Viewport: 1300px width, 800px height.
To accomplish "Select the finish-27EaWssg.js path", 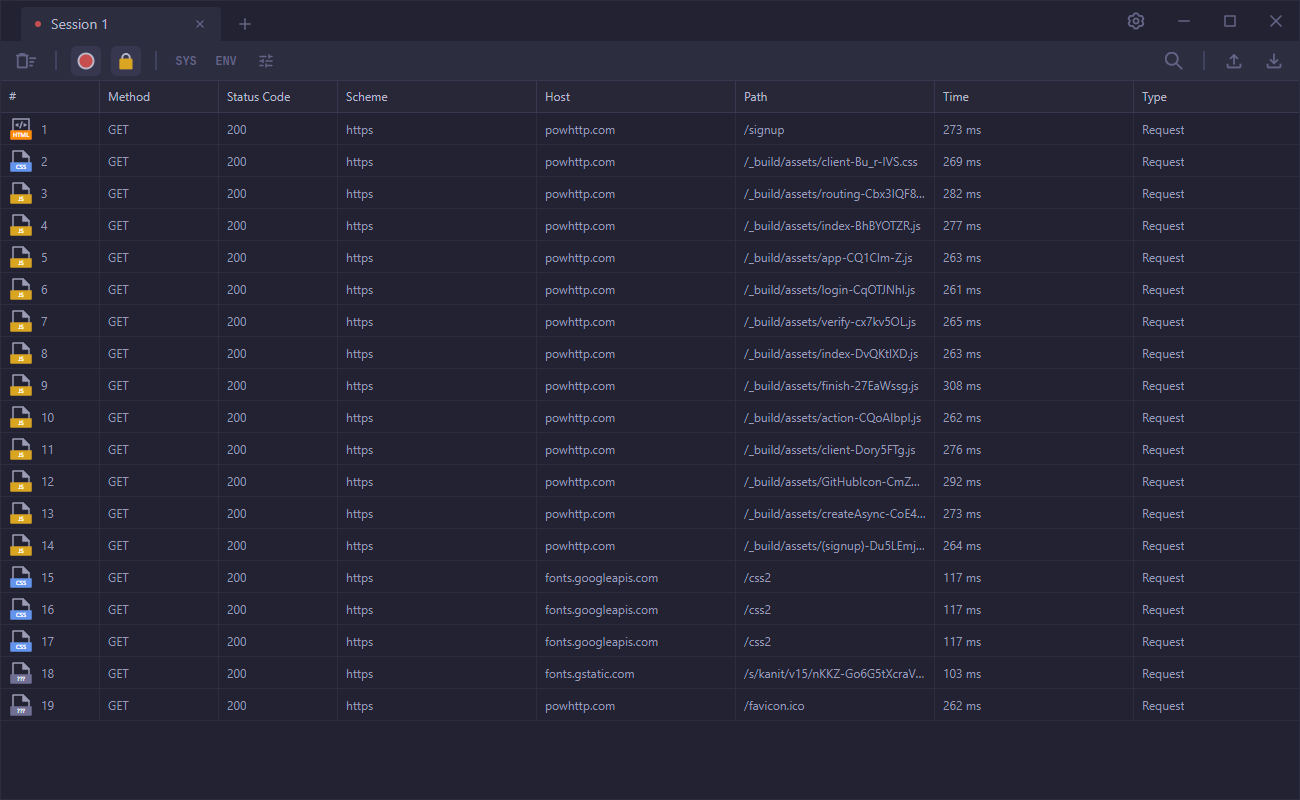I will click(831, 386).
